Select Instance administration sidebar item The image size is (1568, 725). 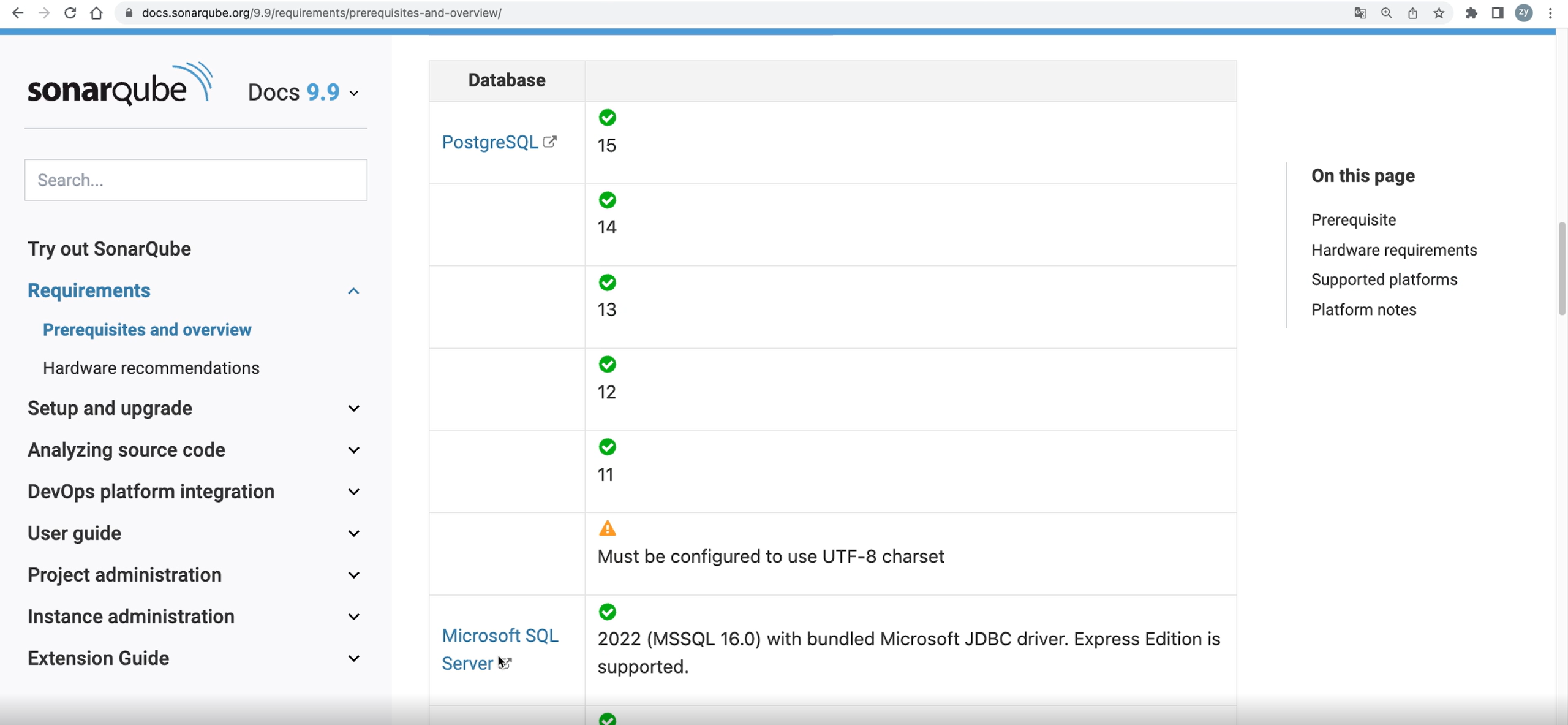pos(131,617)
